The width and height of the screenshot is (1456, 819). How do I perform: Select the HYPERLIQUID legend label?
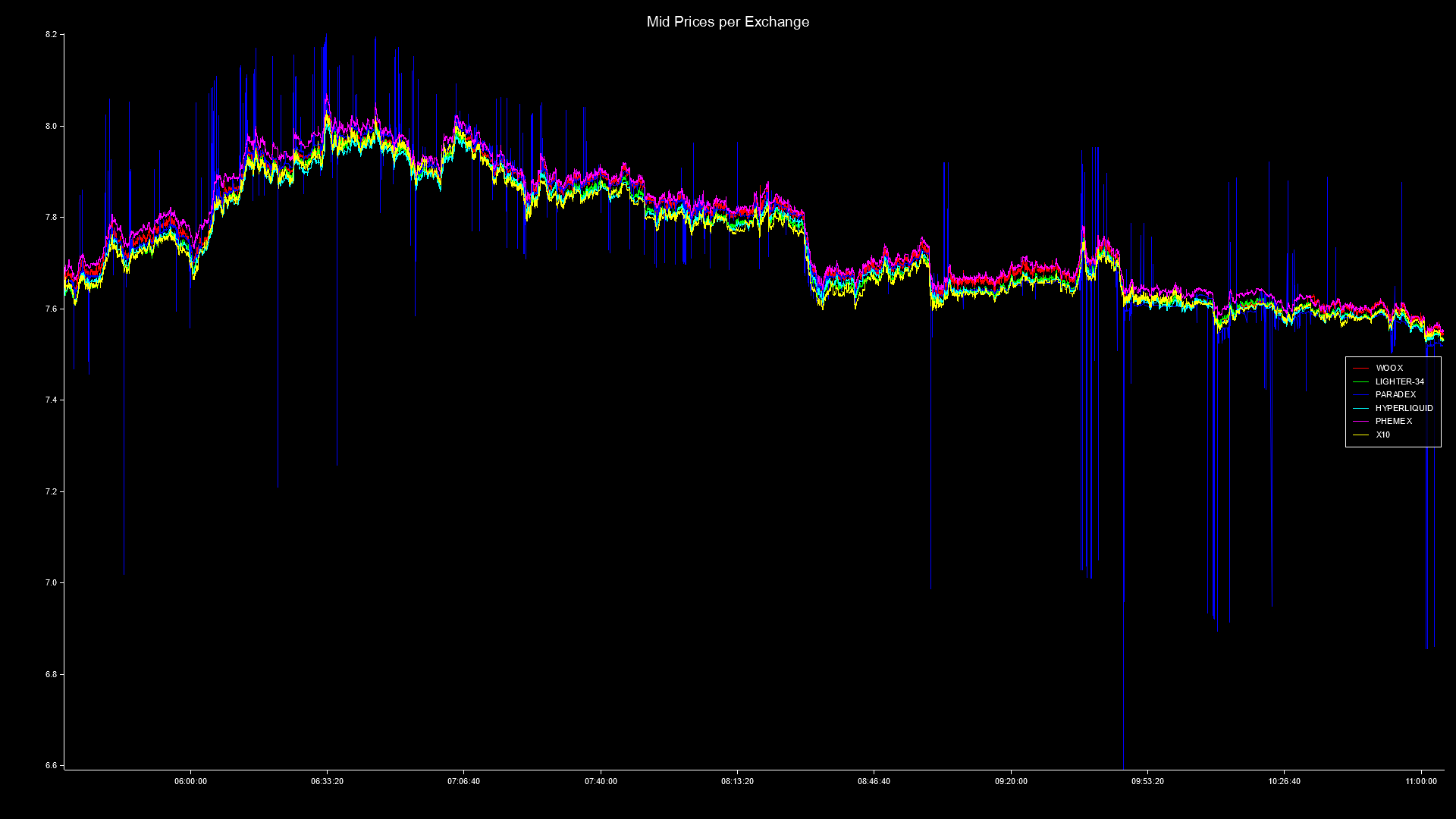click(1404, 409)
